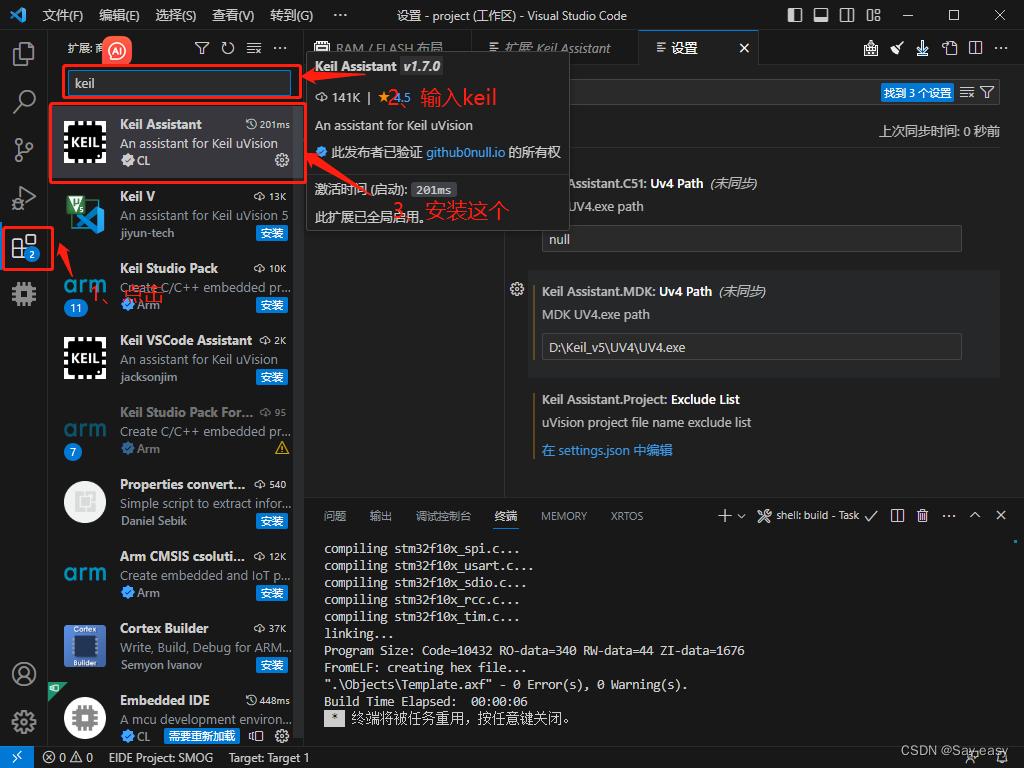The image size is (1024, 768).
Task: Open the Extensions view icon
Action: click(26, 248)
